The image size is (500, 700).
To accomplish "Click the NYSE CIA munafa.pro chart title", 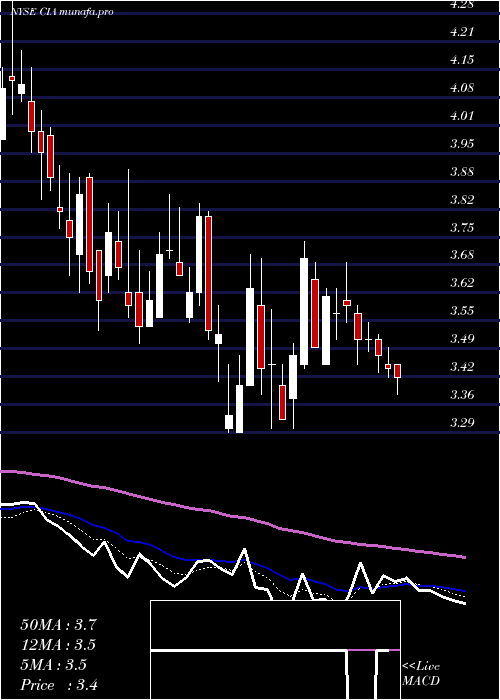I will point(62,12).
